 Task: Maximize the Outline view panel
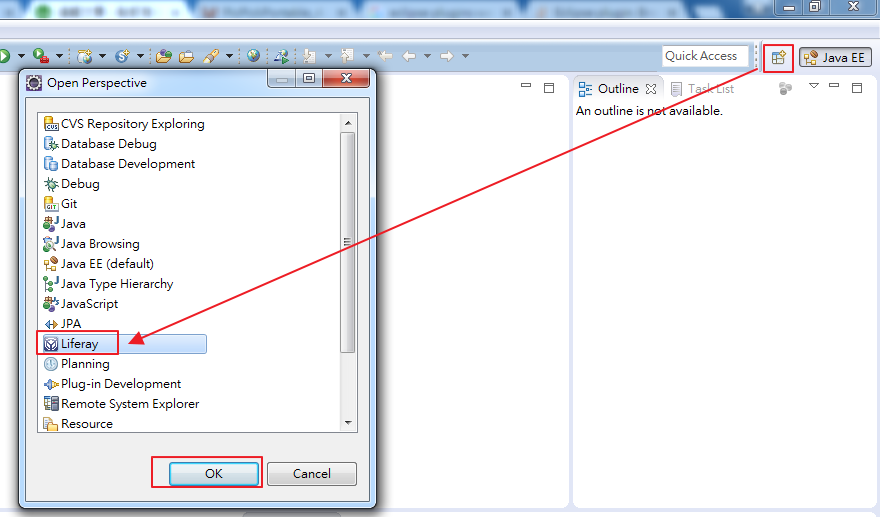[x=857, y=88]
